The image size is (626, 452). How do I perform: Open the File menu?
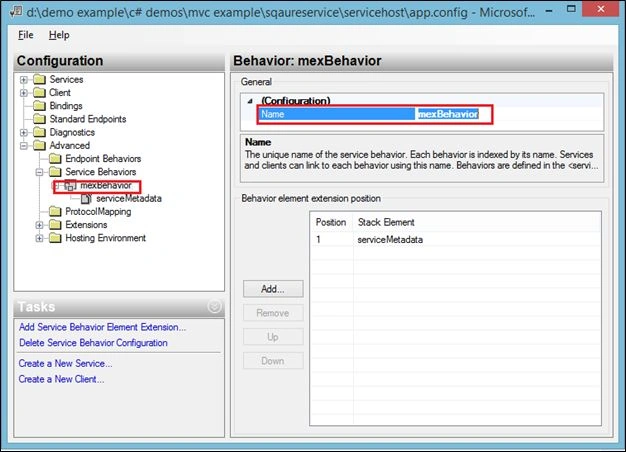click(26, 35)
